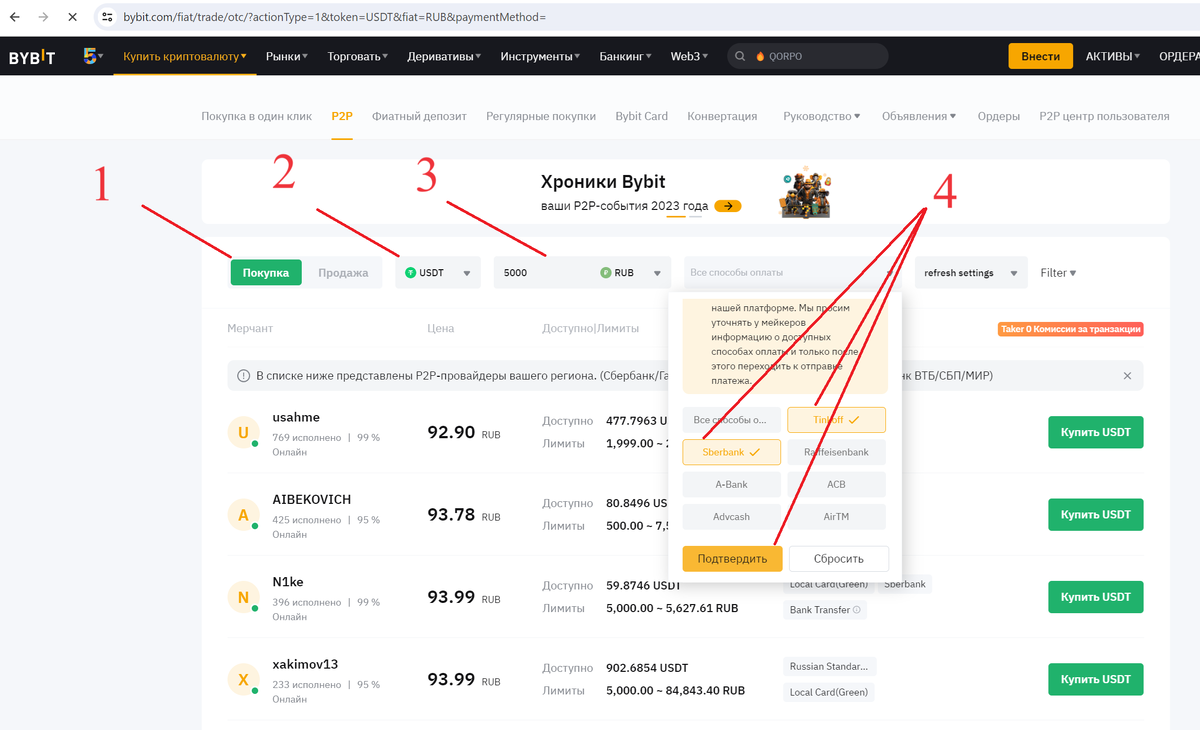
Task: Click the browser address bar URL
Action: coord(335,18)
